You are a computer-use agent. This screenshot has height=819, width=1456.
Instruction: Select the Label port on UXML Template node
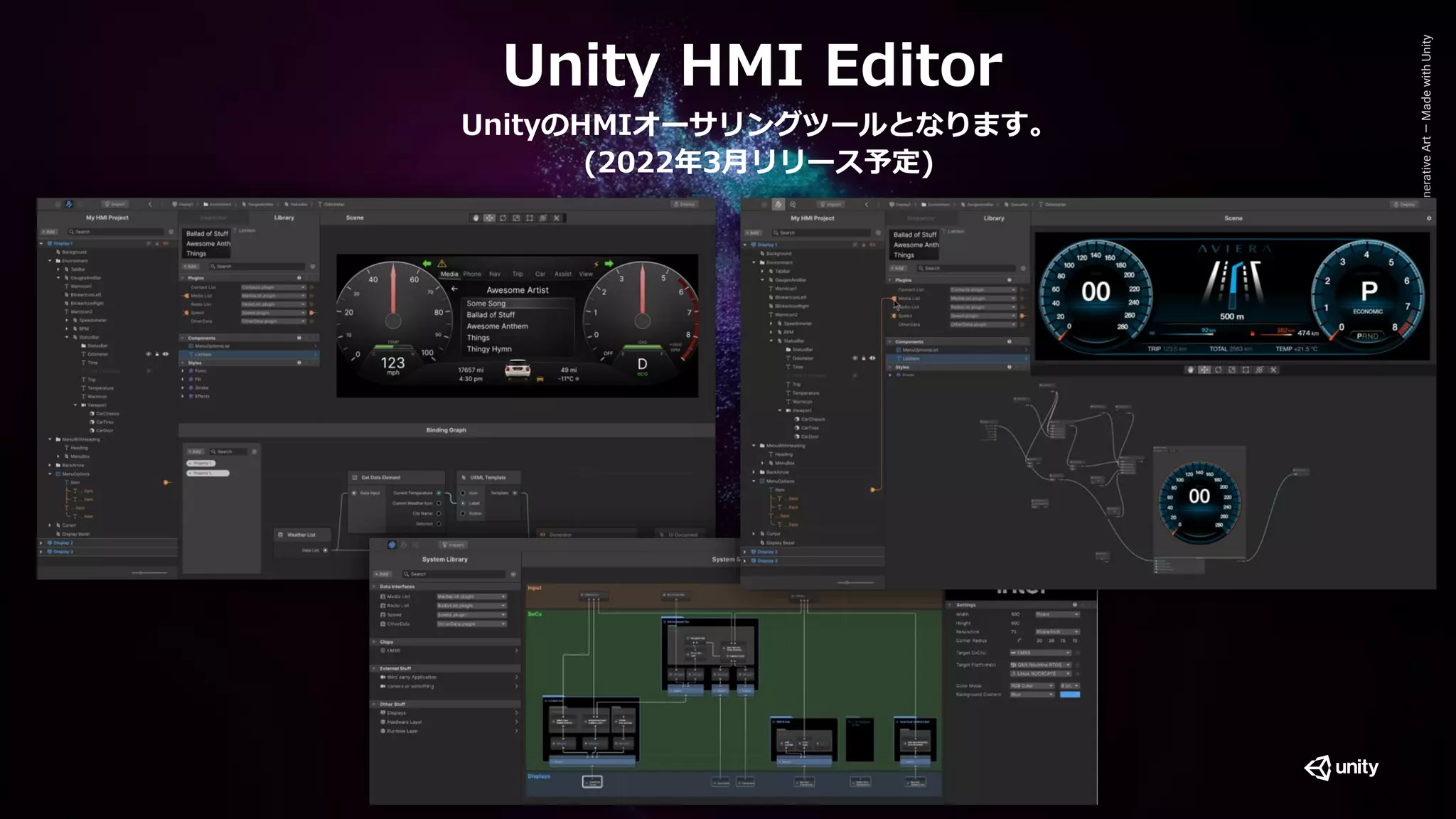(x=463, y=503)
